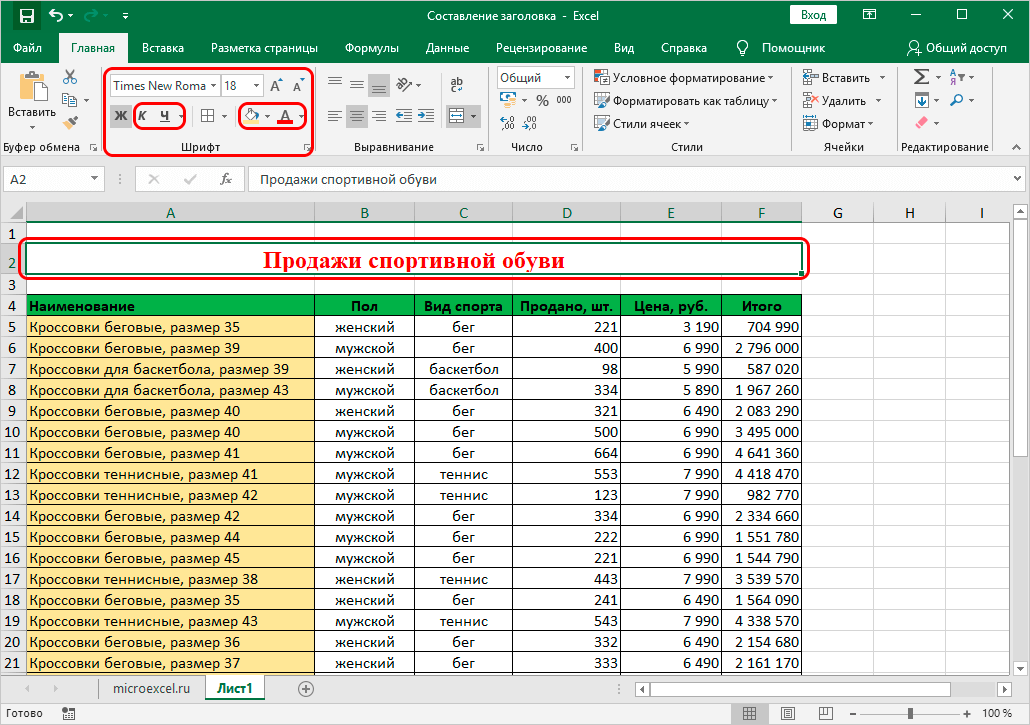Open the Times New Roman font dropdown
The height and width of the screenshot is (725, 1030).
(x=213, y=86)
